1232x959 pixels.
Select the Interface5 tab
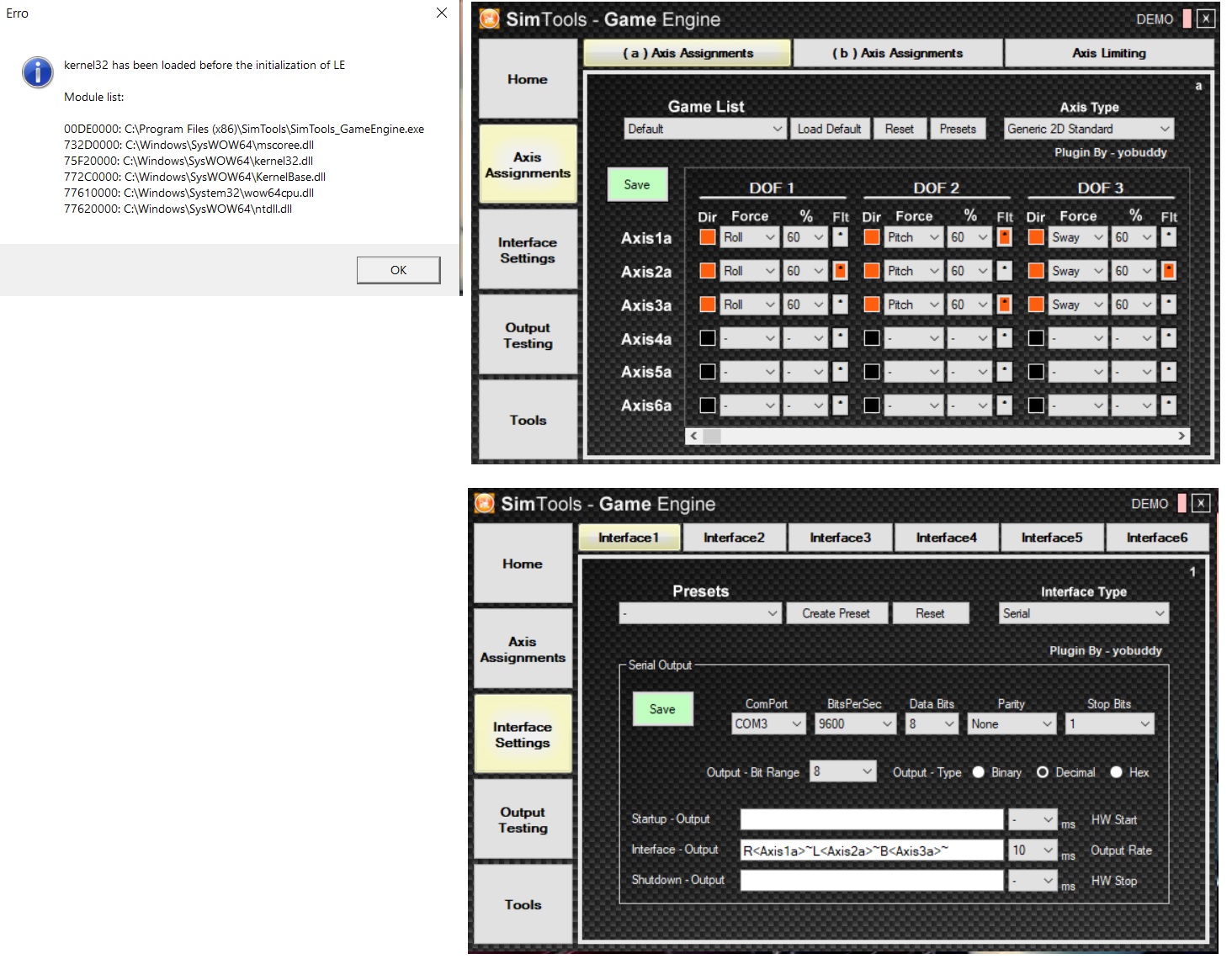[x=1052, y=538]
